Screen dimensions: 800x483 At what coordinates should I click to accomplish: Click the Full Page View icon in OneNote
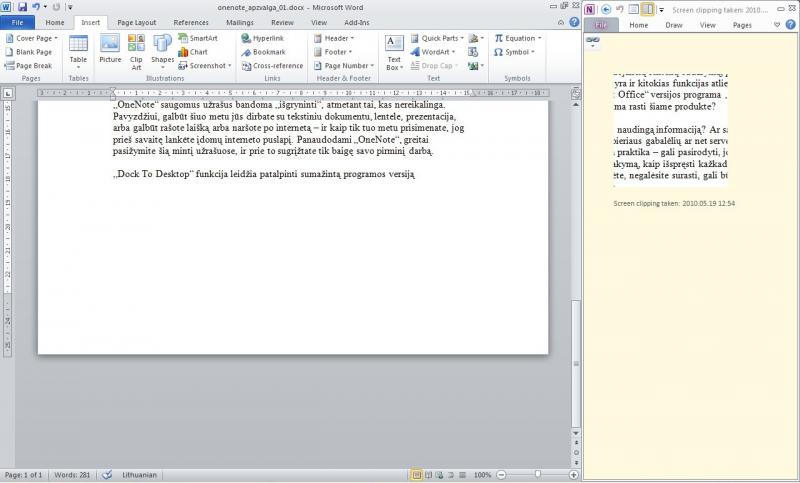634,9
